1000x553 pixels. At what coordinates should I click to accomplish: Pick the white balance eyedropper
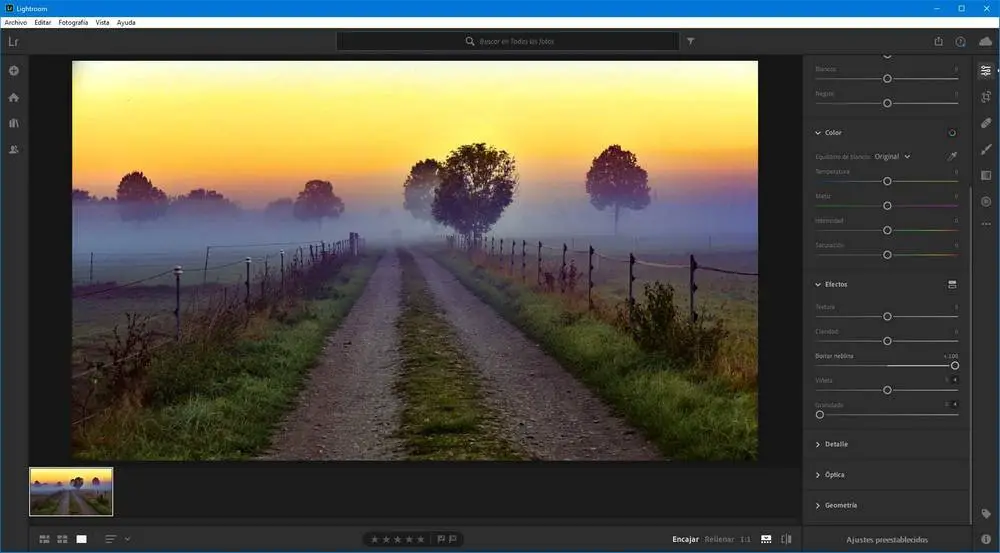pos(952,156)
